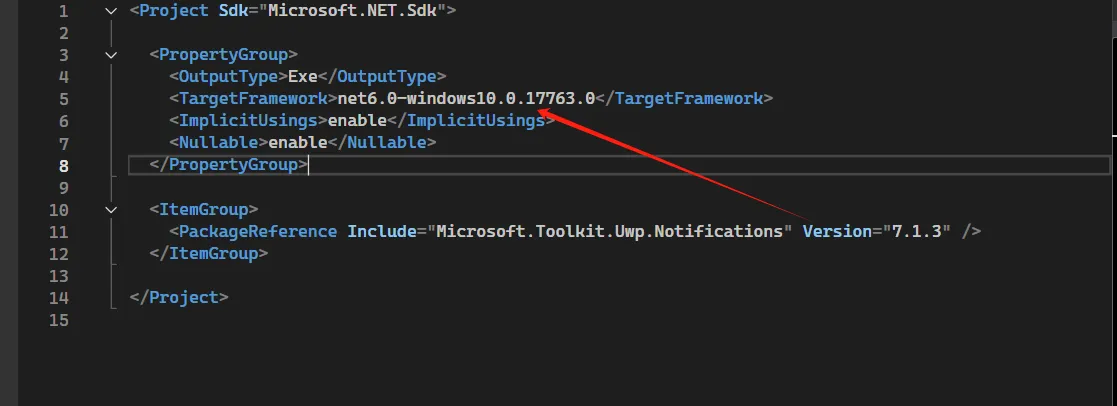Collapse the PropertyGroup fold chevron
Screen dimensions: 1117x406
pos(110,55)
